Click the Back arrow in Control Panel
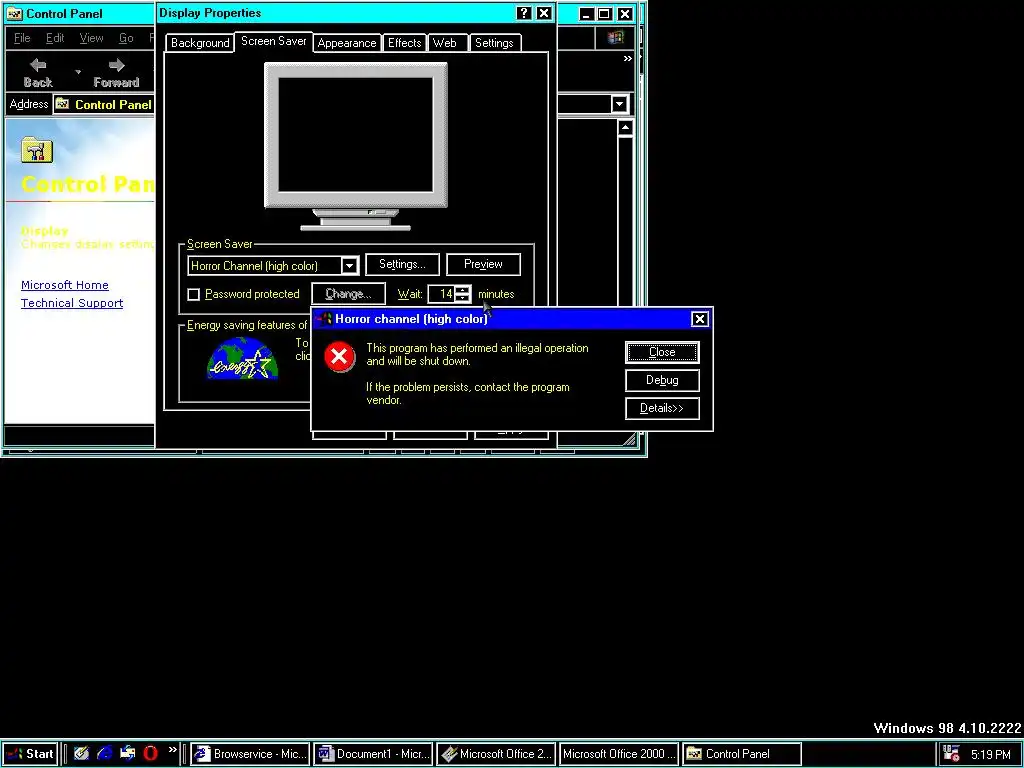Image resolution: width=1024 pixels, height=768 pixels. pos(38,65)
